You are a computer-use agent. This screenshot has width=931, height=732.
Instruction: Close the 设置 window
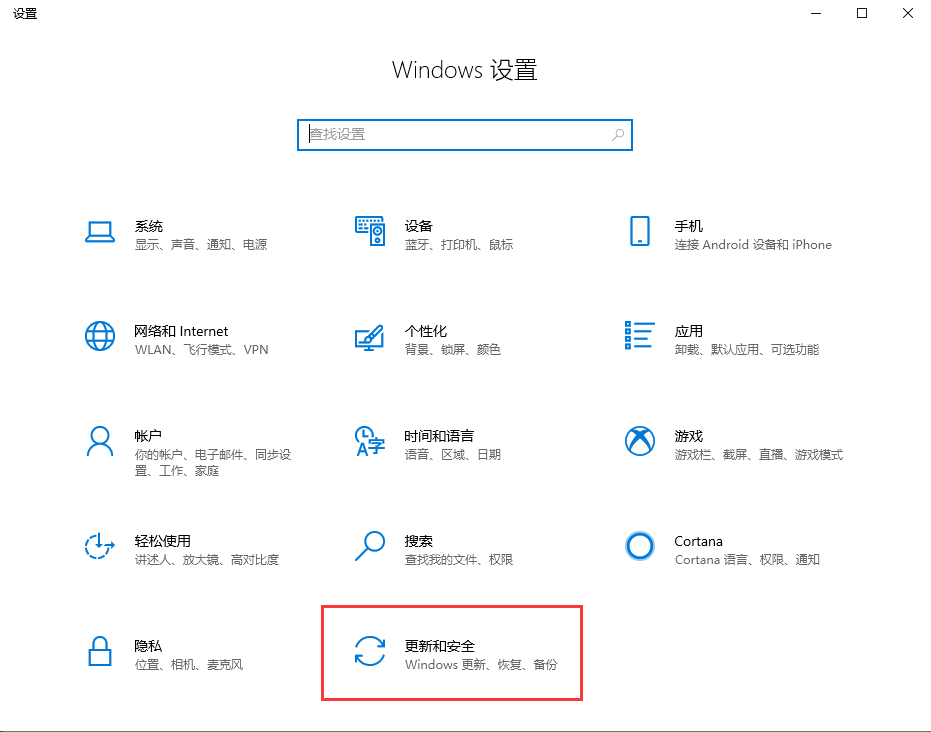click(x=908, y=13)
